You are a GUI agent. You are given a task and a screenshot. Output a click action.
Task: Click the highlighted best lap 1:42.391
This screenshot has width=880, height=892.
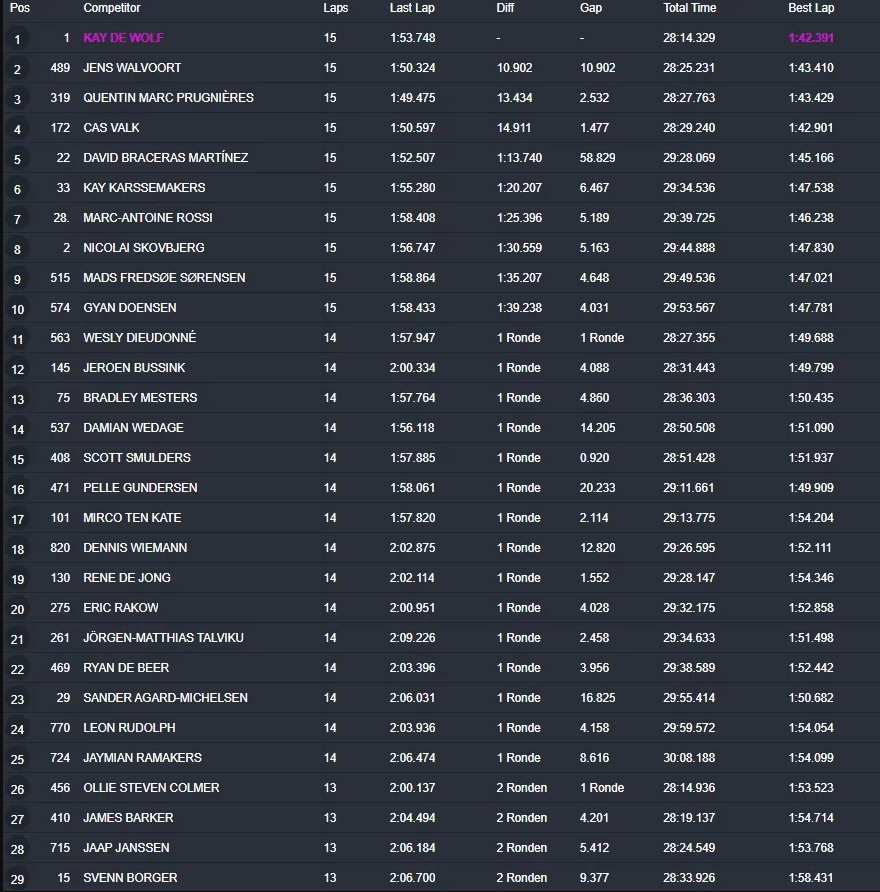click(x=811, y=38)
